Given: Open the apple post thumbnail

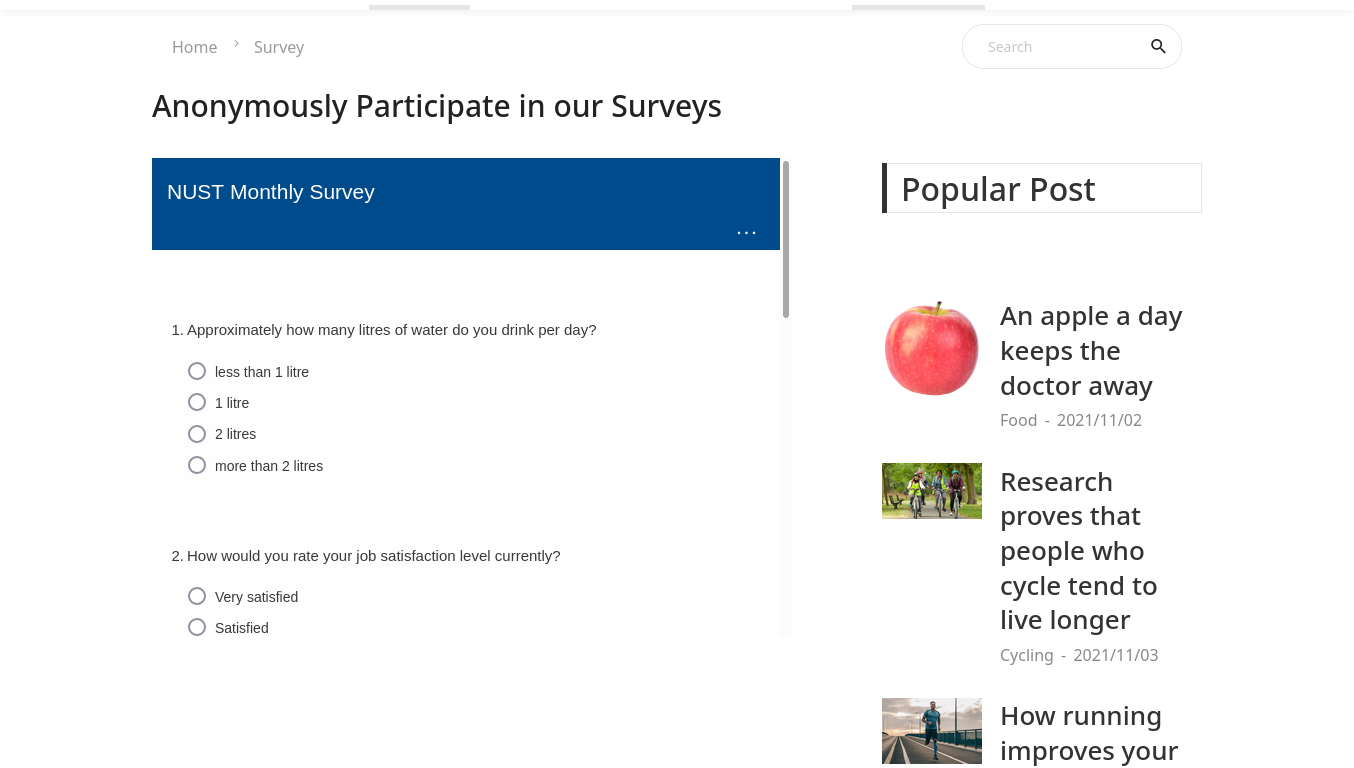Looking at the screenshot, I should (932, 348).
